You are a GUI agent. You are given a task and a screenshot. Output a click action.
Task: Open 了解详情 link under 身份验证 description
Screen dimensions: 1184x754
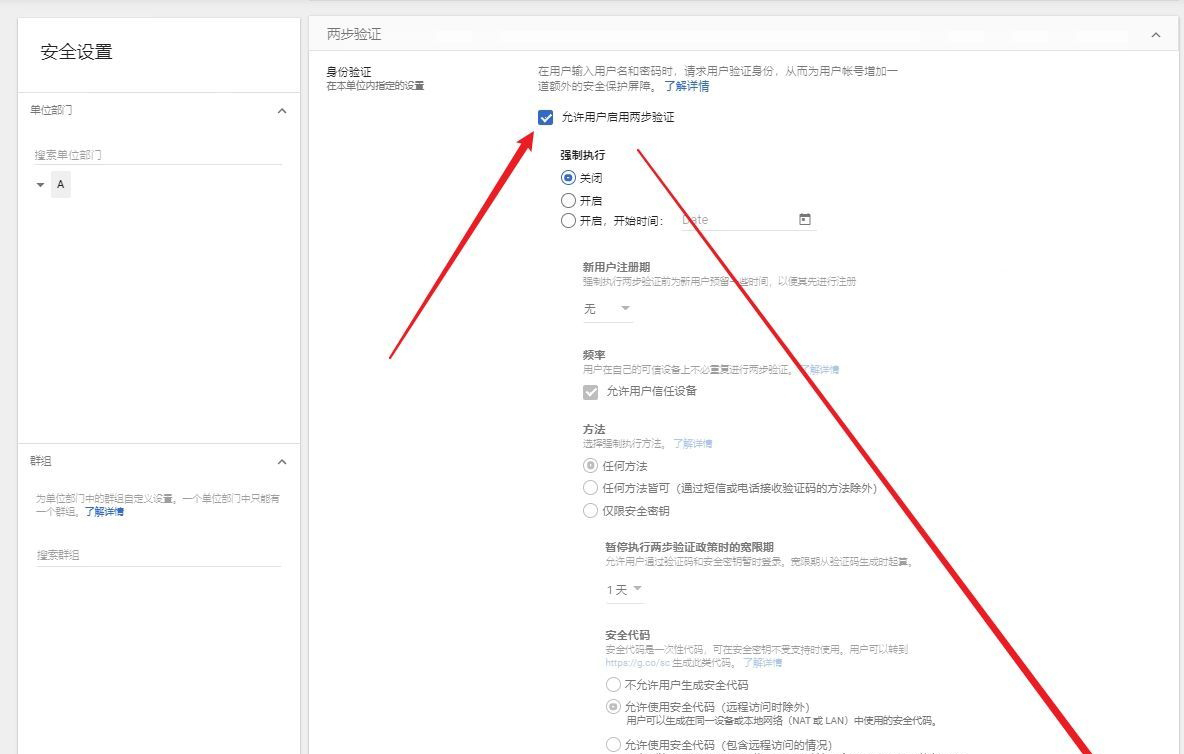pos(687,86)
